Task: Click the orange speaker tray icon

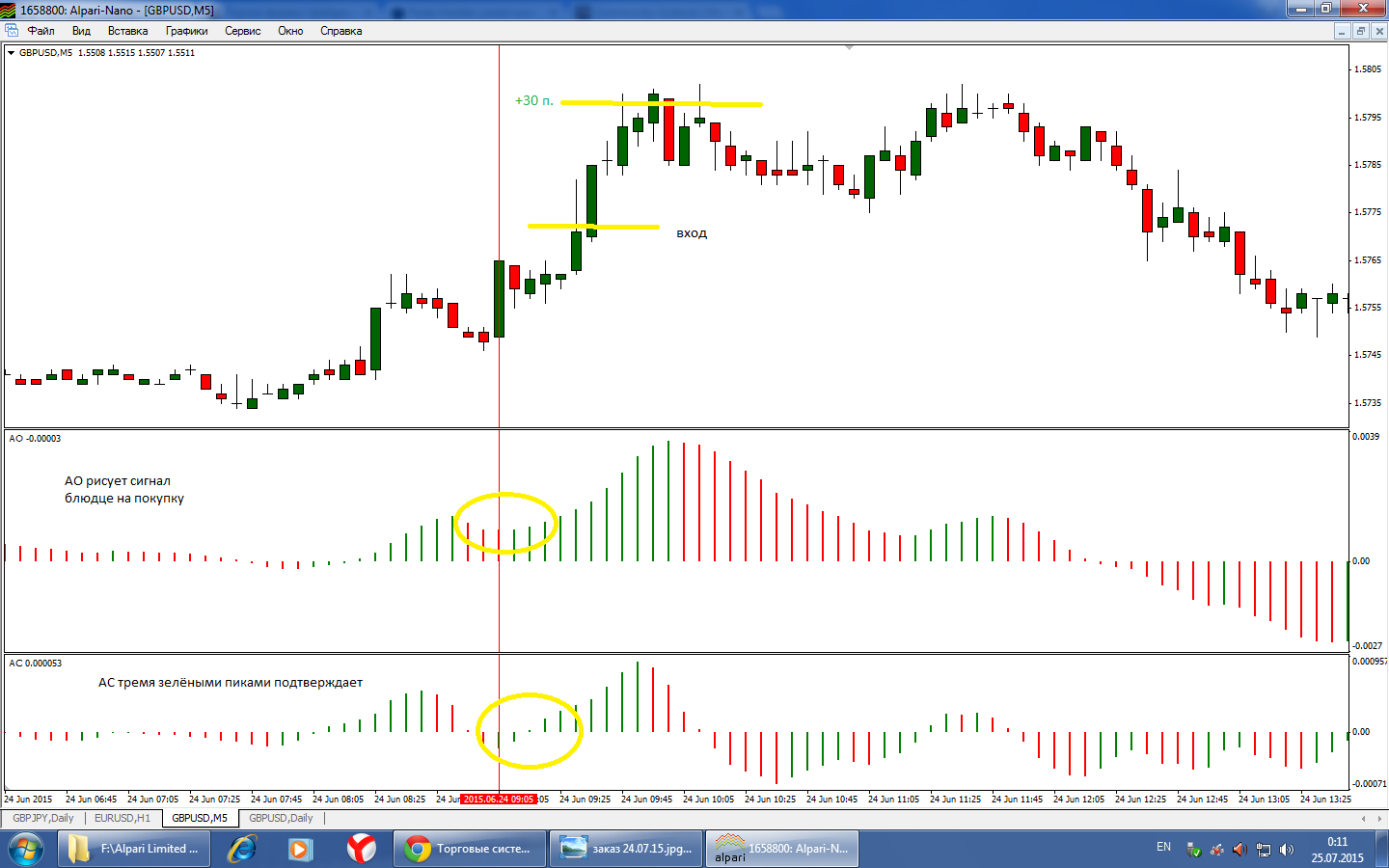Action: pos(1240,850)
